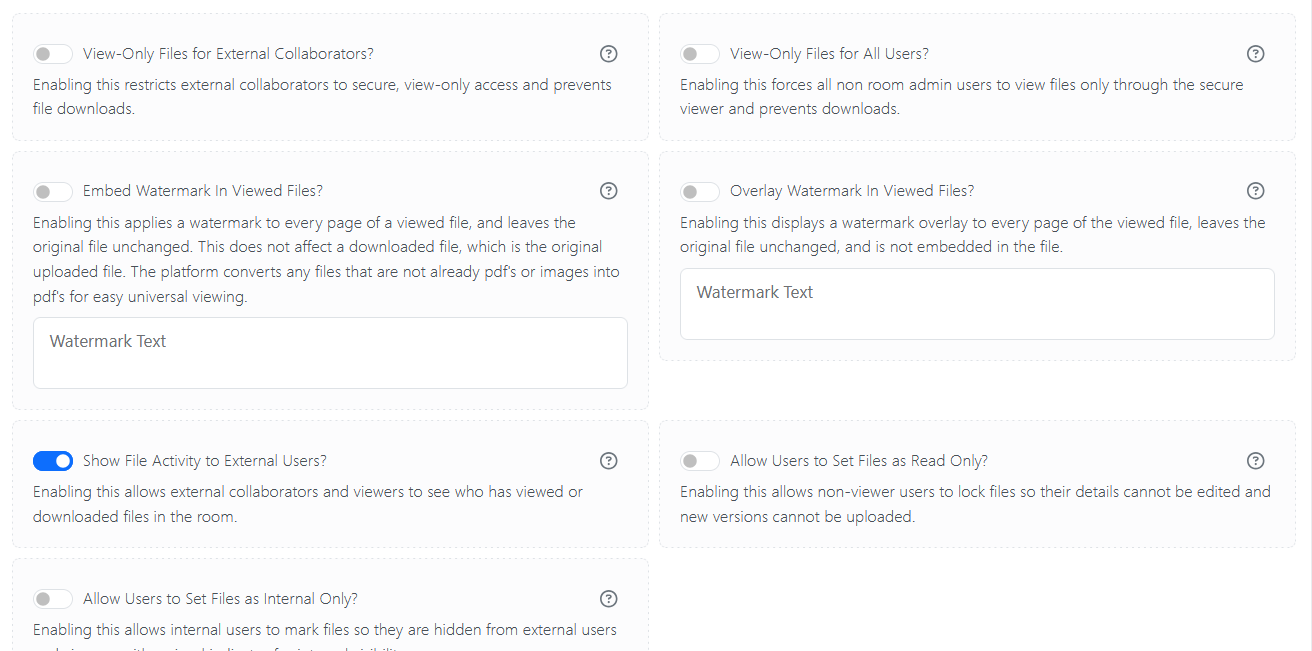
Task: Focus the Embed Watermark text field
Action: tap(330, 353)
